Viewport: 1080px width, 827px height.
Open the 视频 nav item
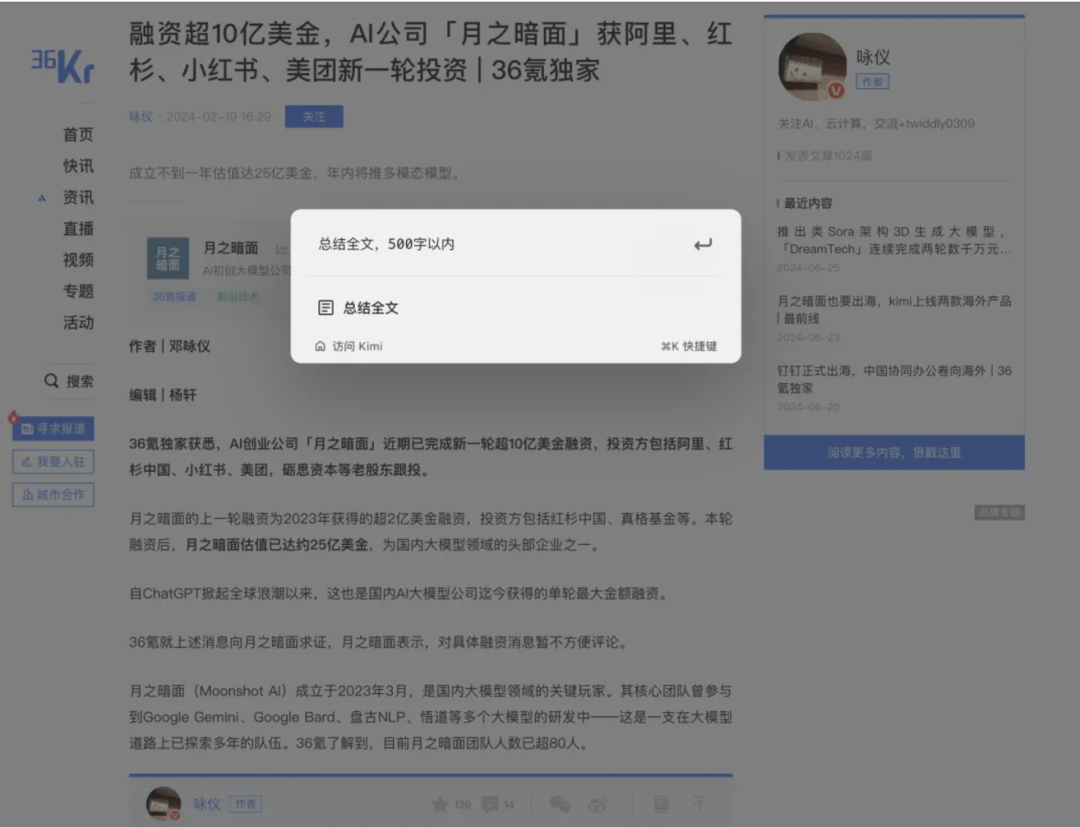click(78, 260)
